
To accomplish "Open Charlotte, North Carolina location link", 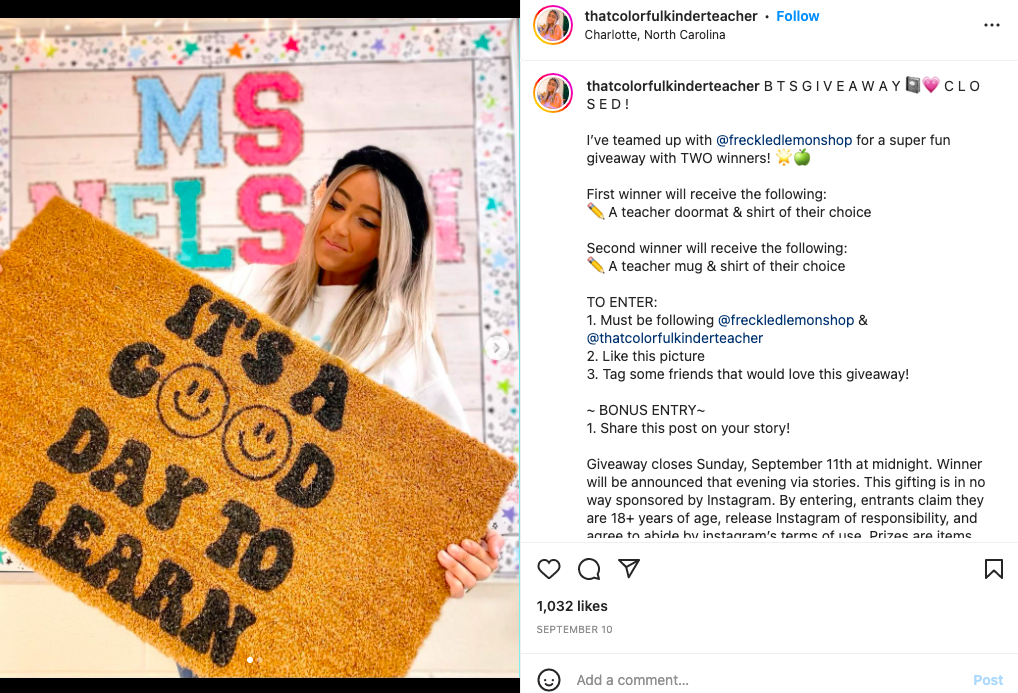I will (654, 34).
